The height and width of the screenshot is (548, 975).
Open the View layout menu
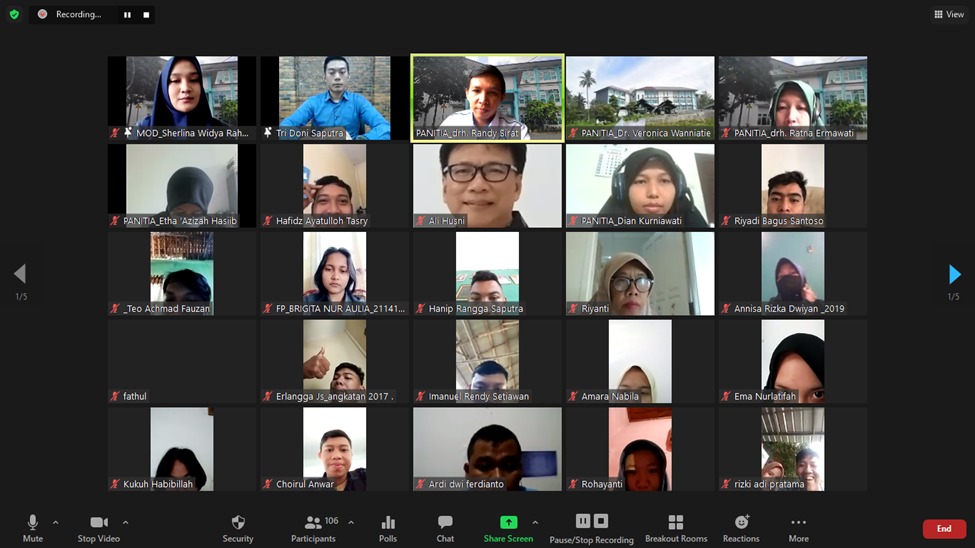tap(949, 14)
